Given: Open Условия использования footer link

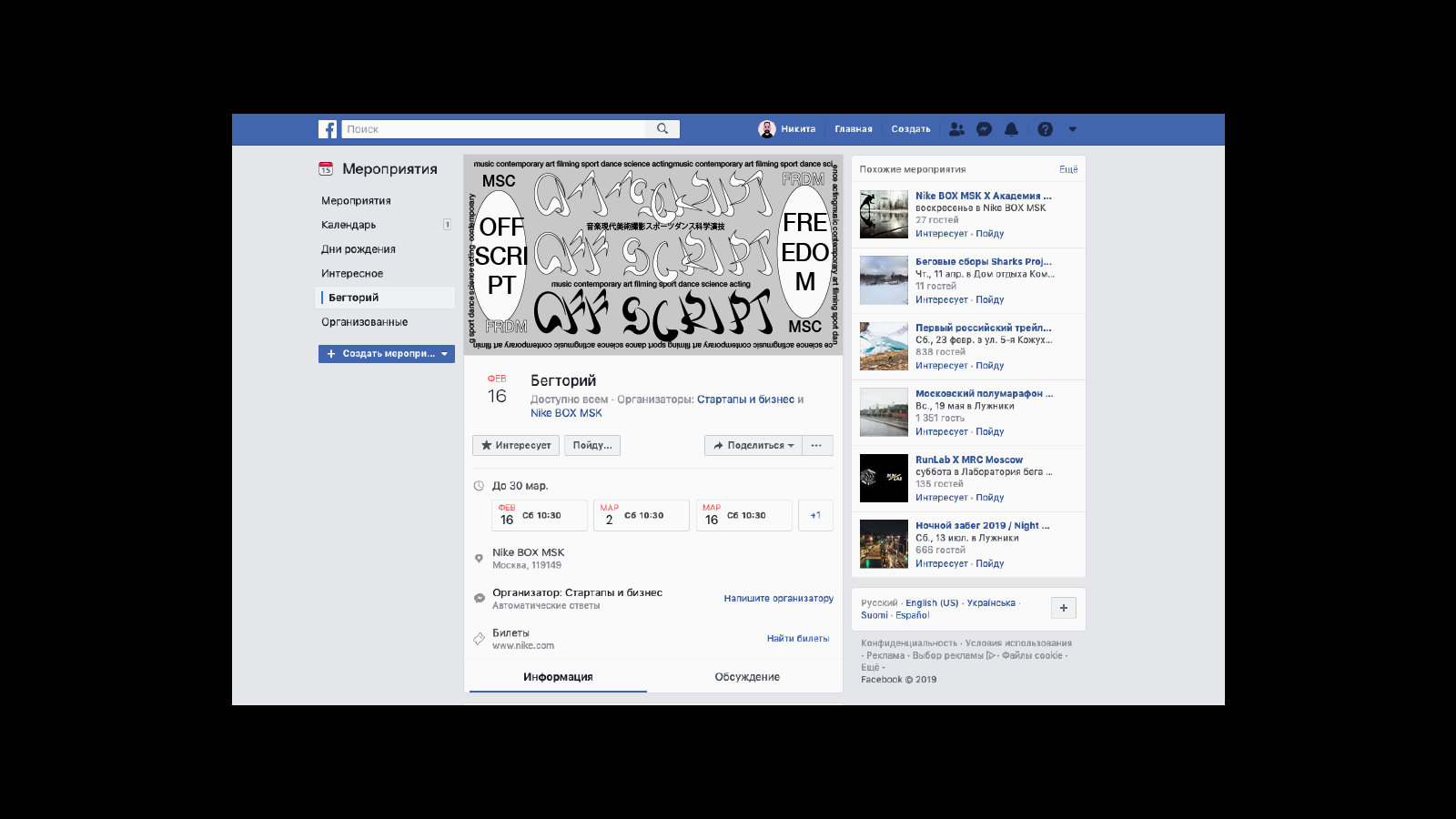Looking at the screenshot, I should pos(1018,643).
